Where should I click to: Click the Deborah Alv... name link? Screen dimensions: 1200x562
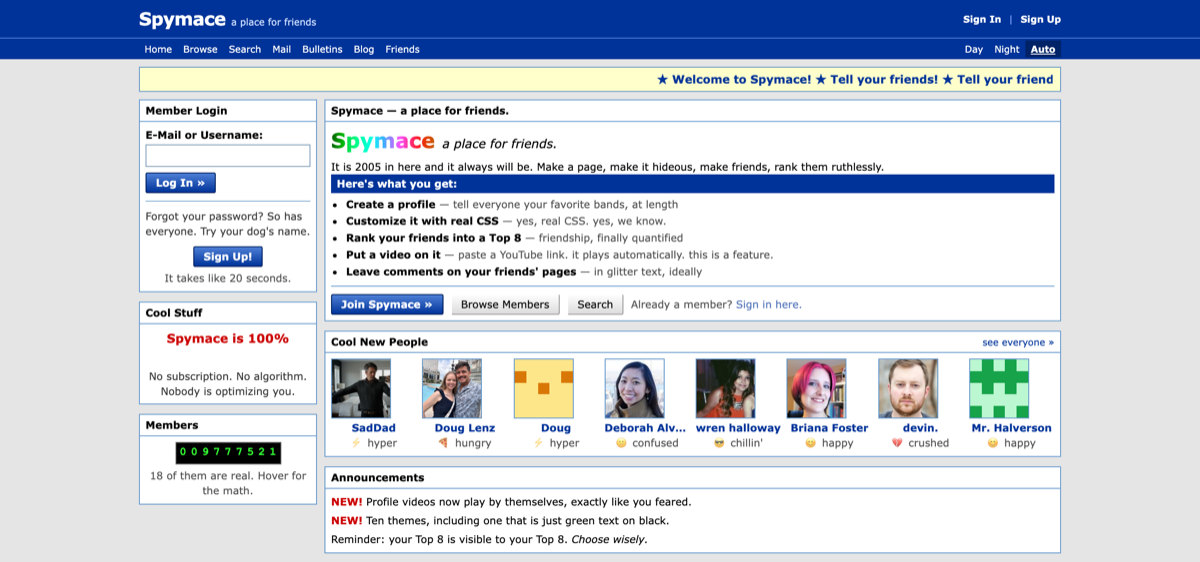[x=646, y=428]
